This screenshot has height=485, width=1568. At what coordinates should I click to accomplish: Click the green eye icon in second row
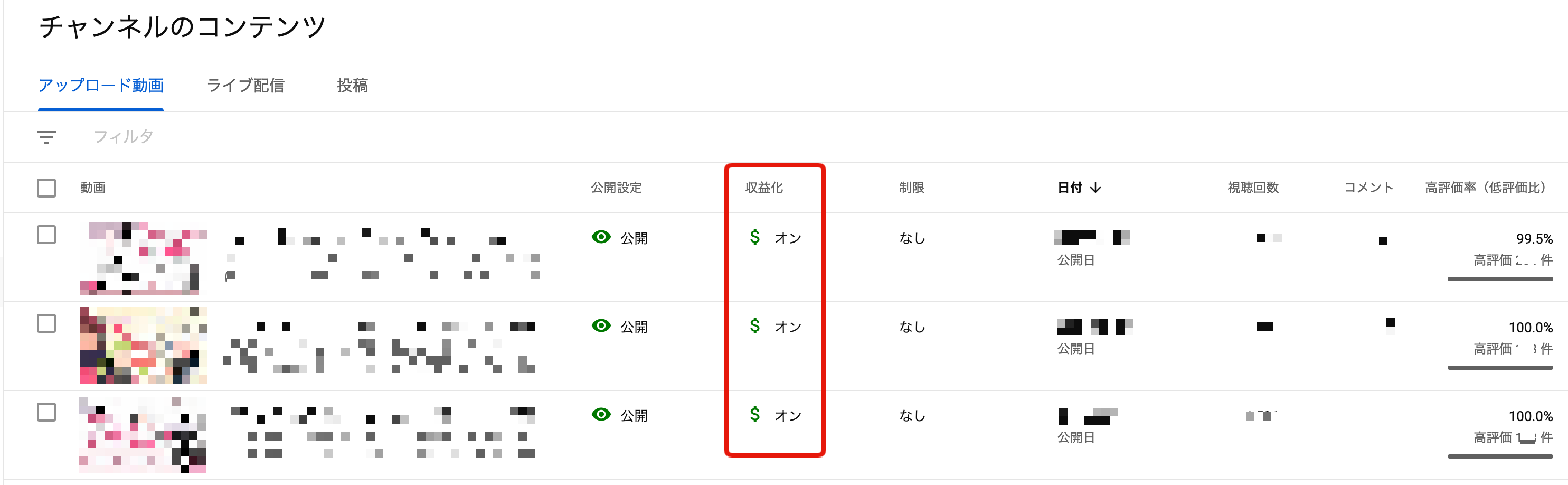(601, 326)
